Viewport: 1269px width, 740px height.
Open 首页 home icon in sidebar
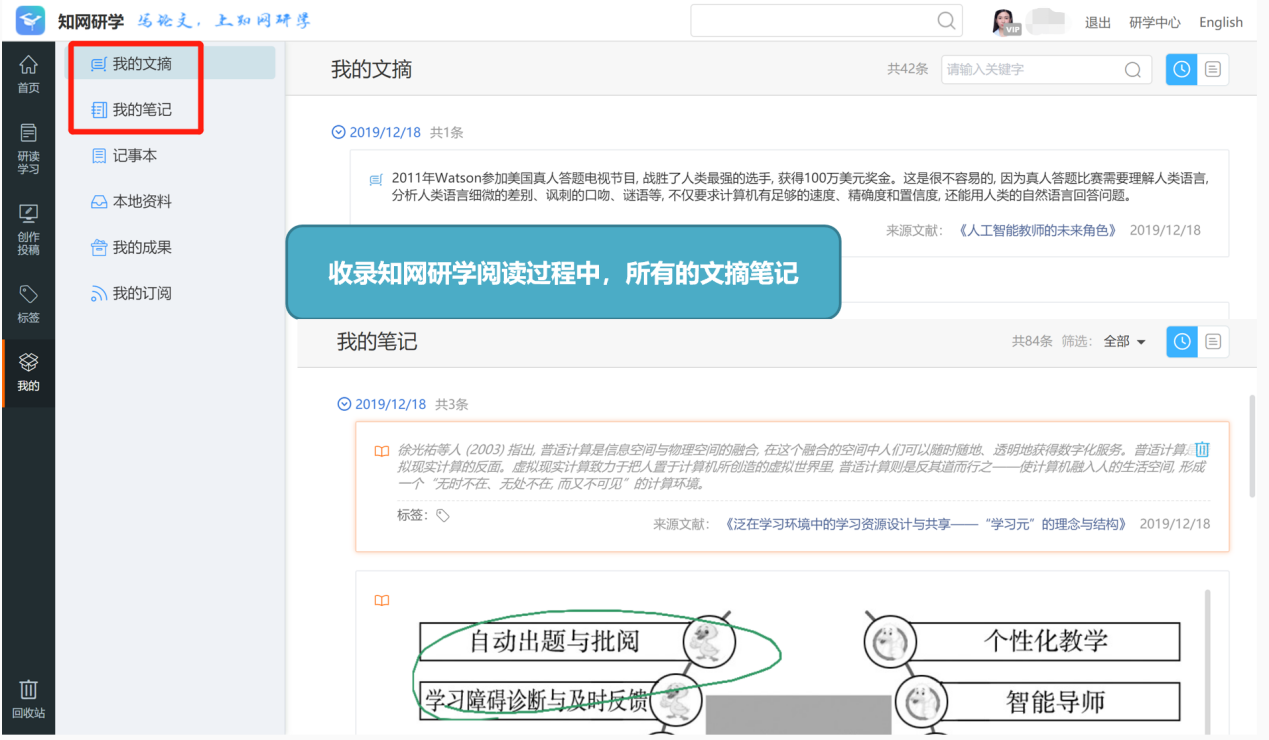click(28, 75)
